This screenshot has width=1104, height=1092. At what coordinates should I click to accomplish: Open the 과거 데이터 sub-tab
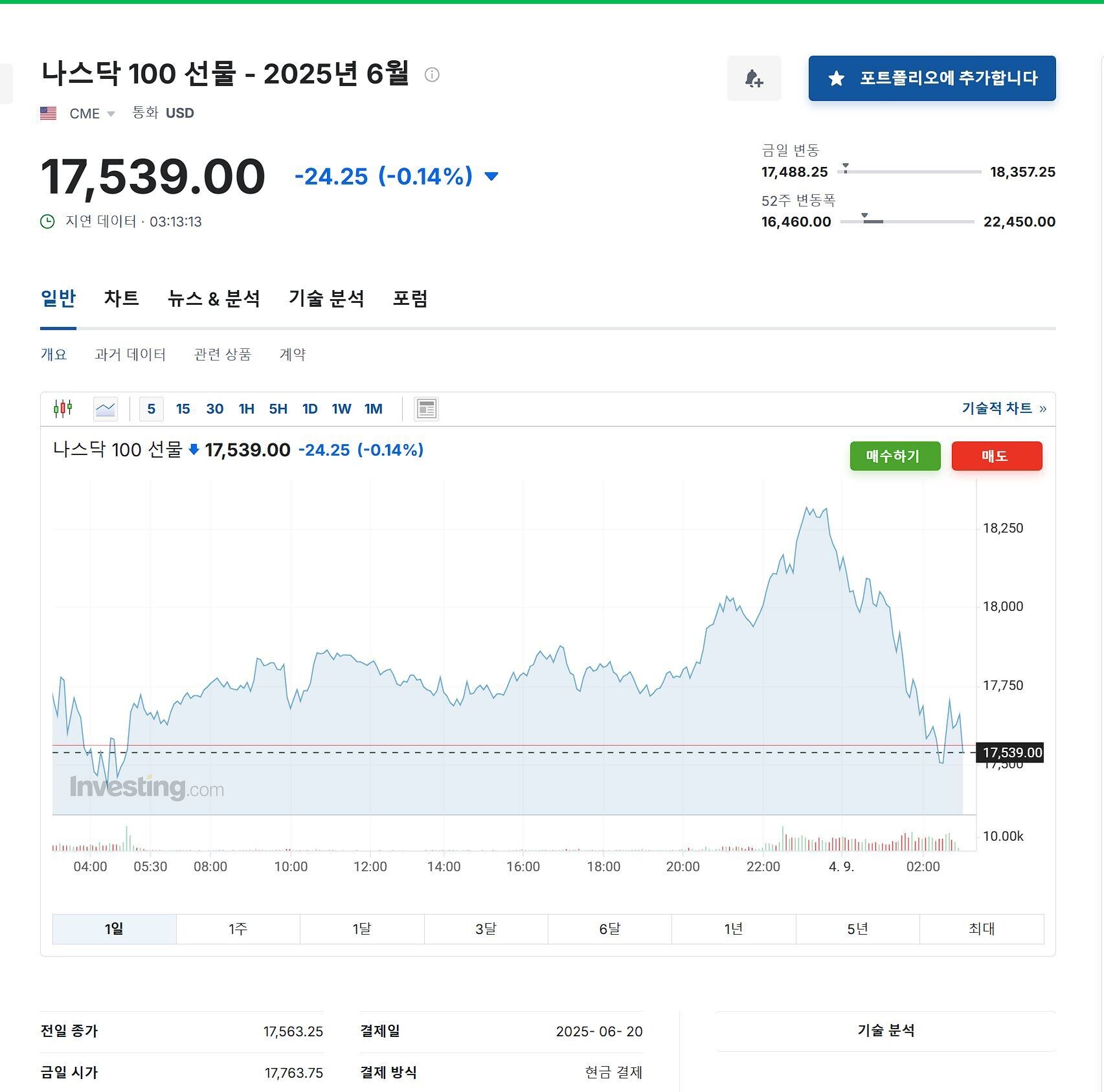[x=130, y=355]
